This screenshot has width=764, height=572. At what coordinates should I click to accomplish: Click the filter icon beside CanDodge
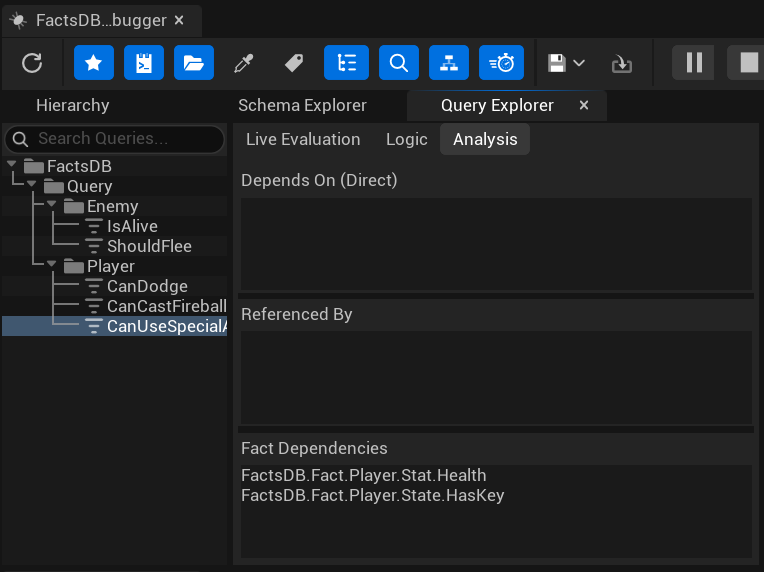pos(94,286)
